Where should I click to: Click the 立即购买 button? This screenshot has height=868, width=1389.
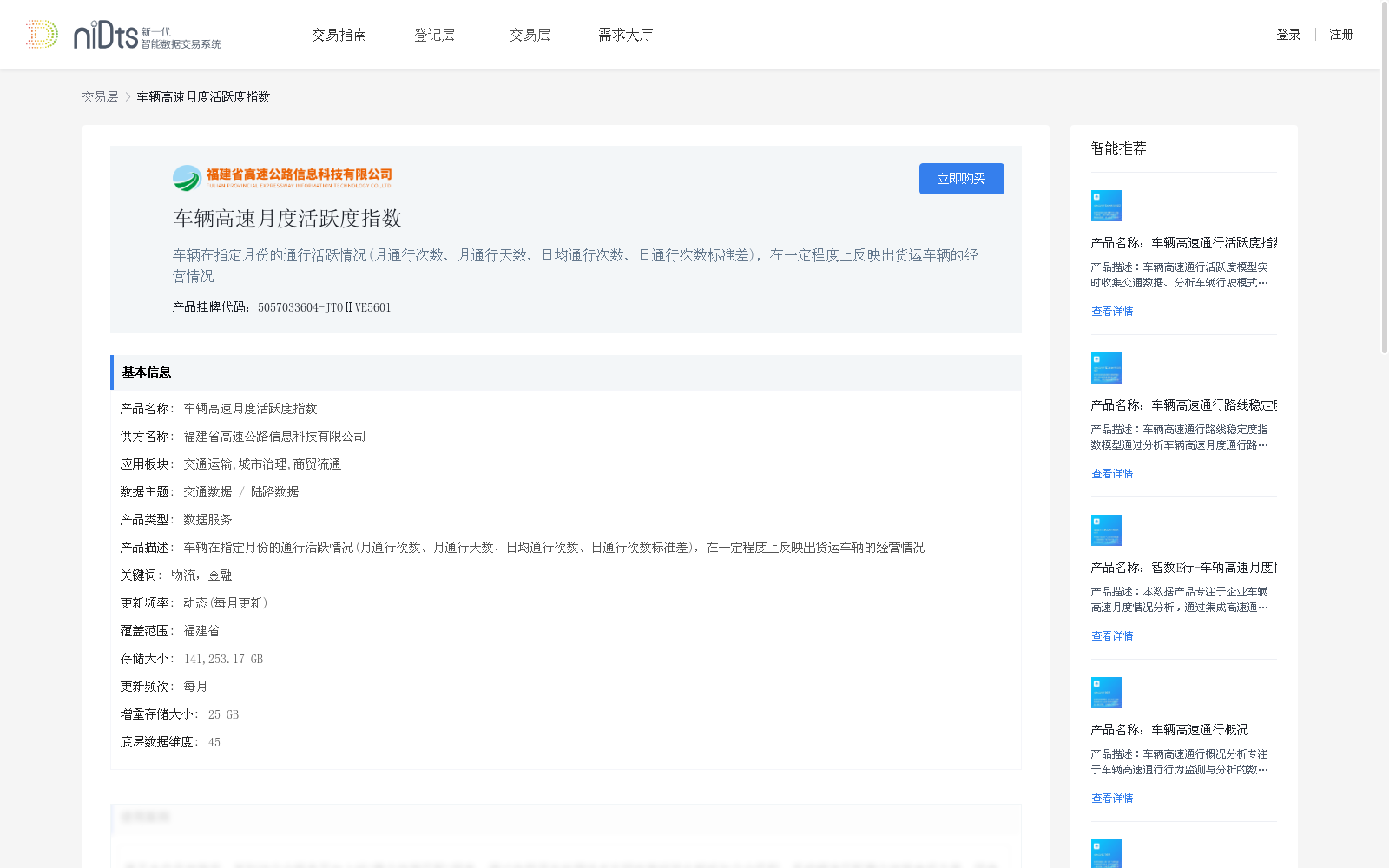pos(962,179)
